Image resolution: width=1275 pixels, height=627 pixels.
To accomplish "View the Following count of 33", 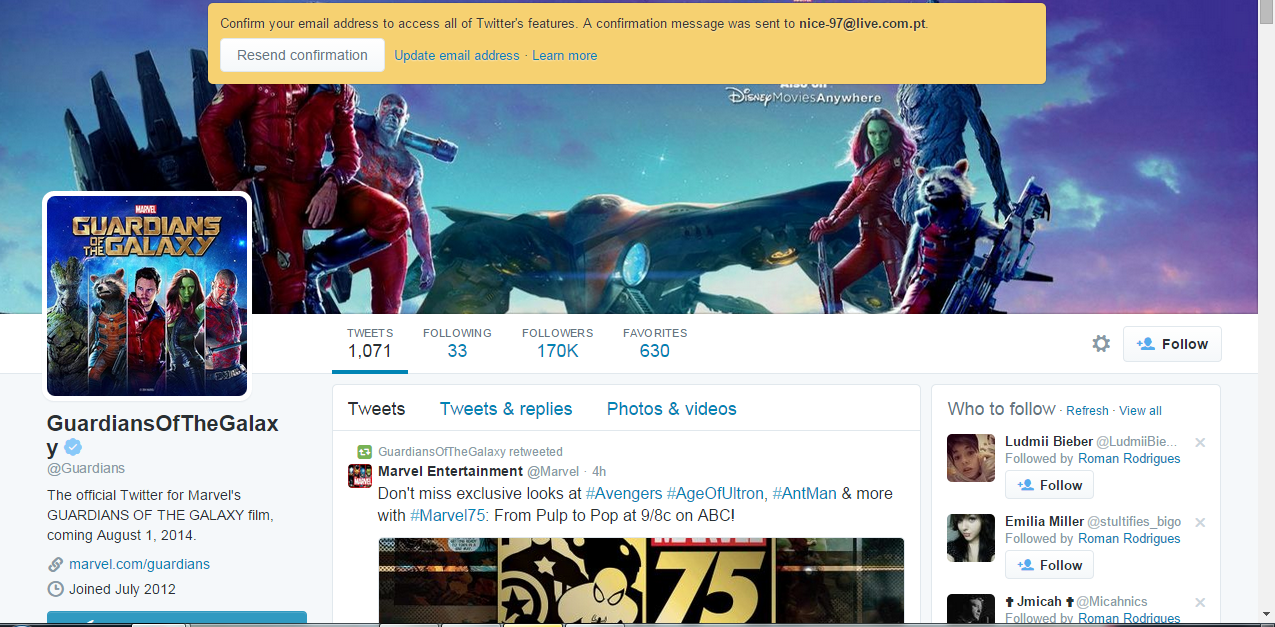I will 457,343.
